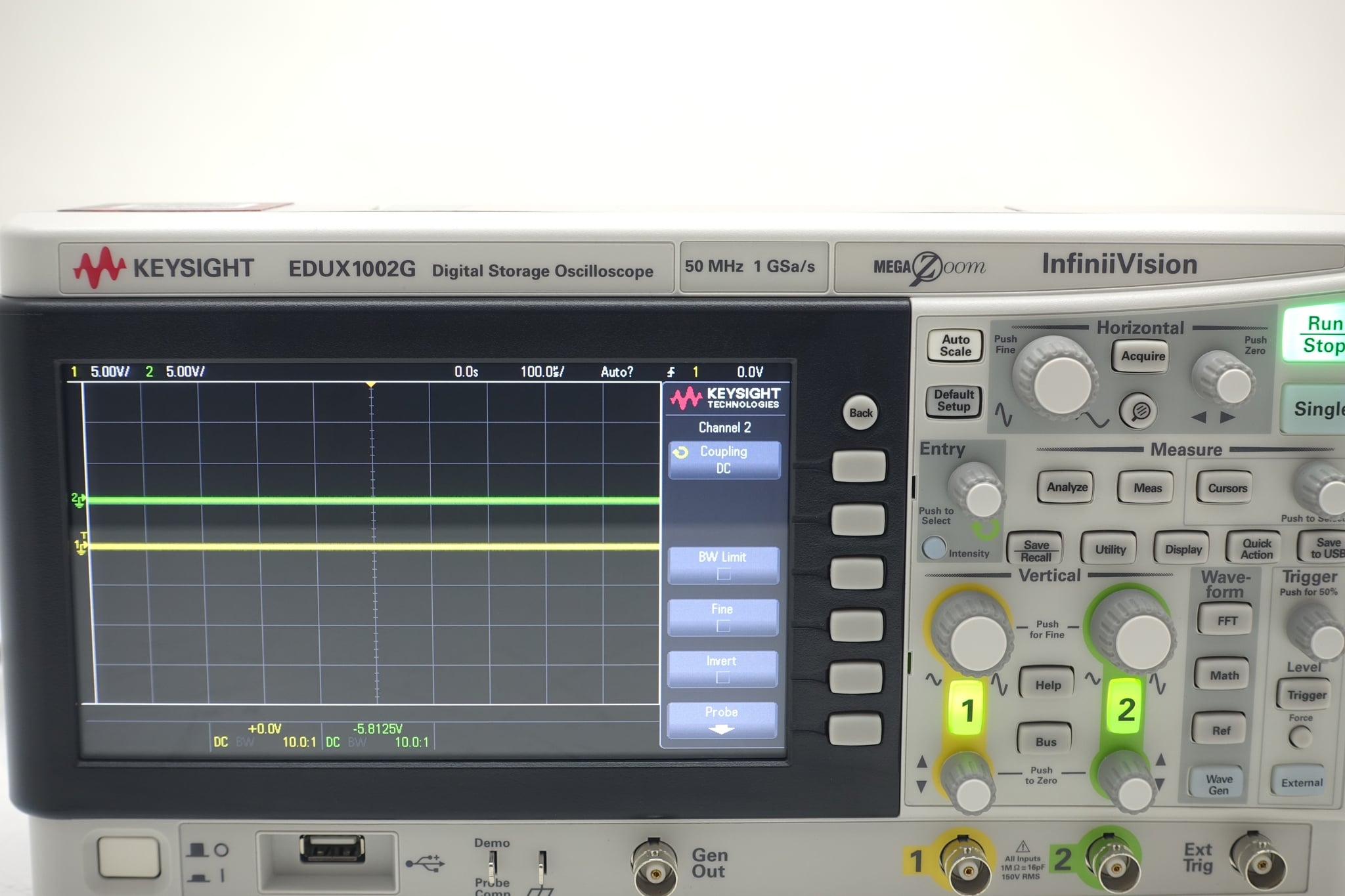This screenshot has height=896, width=1345.
Task: Toggle the lit channel 2 button
Action: (x=1126, y=708)
